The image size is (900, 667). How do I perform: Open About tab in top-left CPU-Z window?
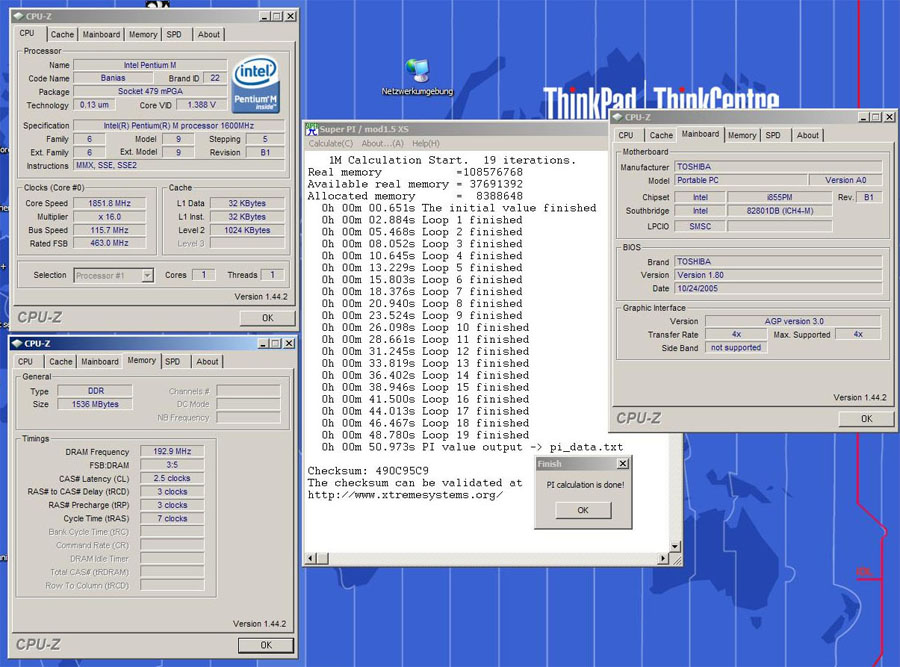[x=208, y=34]
